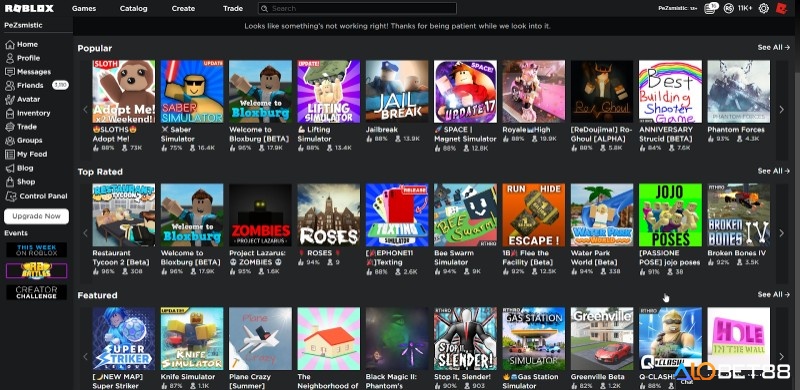Viewport: 800px width, 390px height.
Task: Open the Home sidebar icon
Action: tap(10, 44)
